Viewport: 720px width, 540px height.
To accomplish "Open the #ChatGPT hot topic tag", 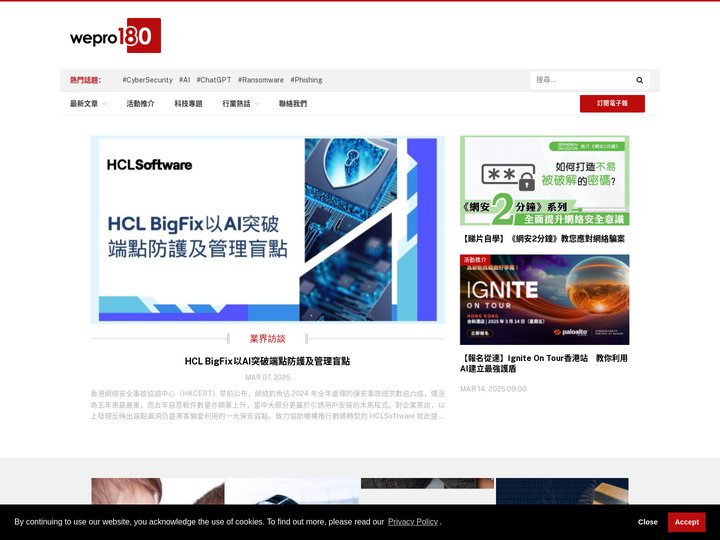I will (x=214, y=80).
